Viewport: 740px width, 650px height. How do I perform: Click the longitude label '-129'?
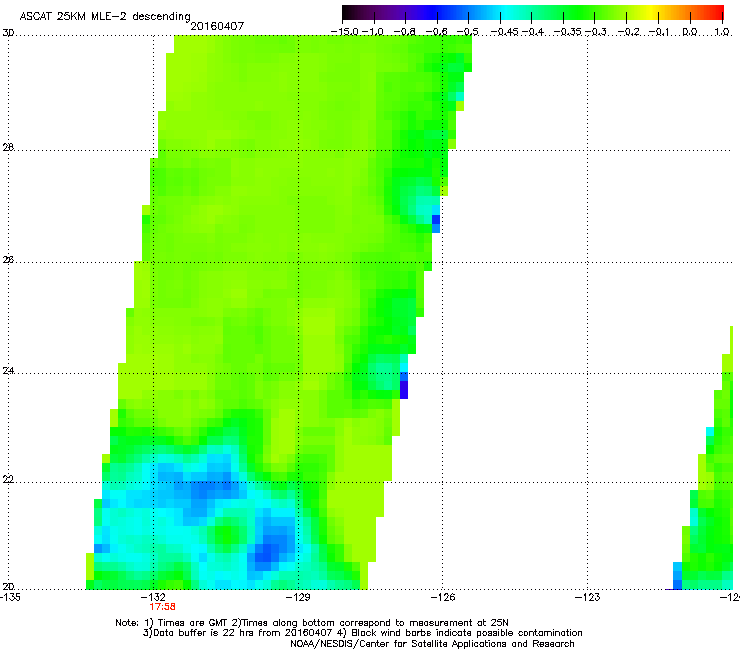298,597
